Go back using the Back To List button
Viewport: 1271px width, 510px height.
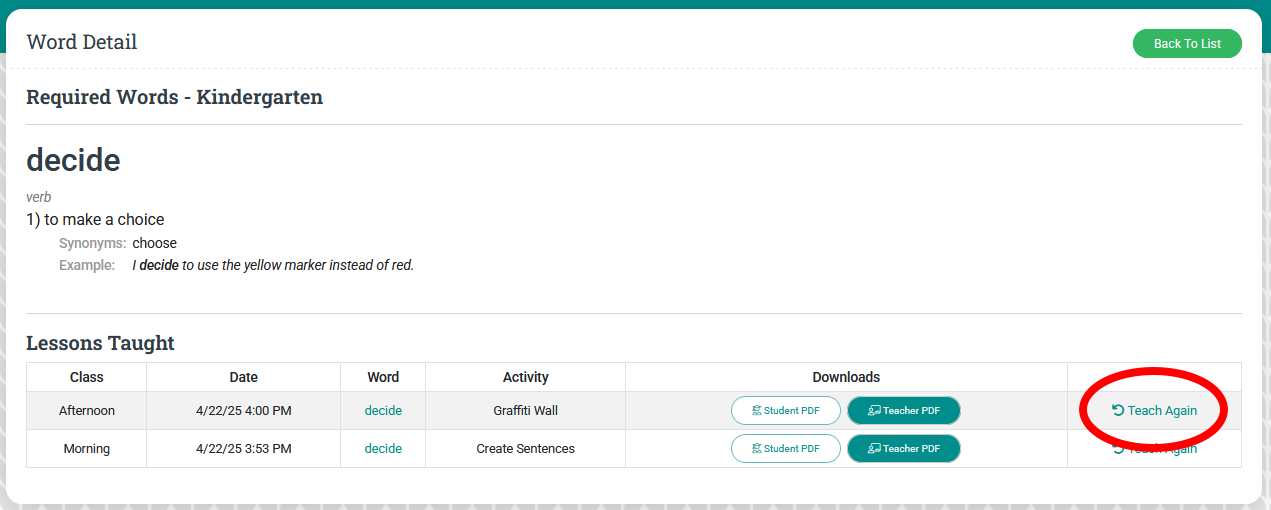1187,44
